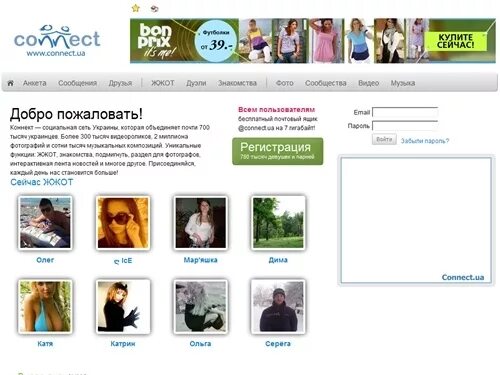Click the name link Катя
The height and width of the screenshot is (375, 500).
[x=45, y=344]
